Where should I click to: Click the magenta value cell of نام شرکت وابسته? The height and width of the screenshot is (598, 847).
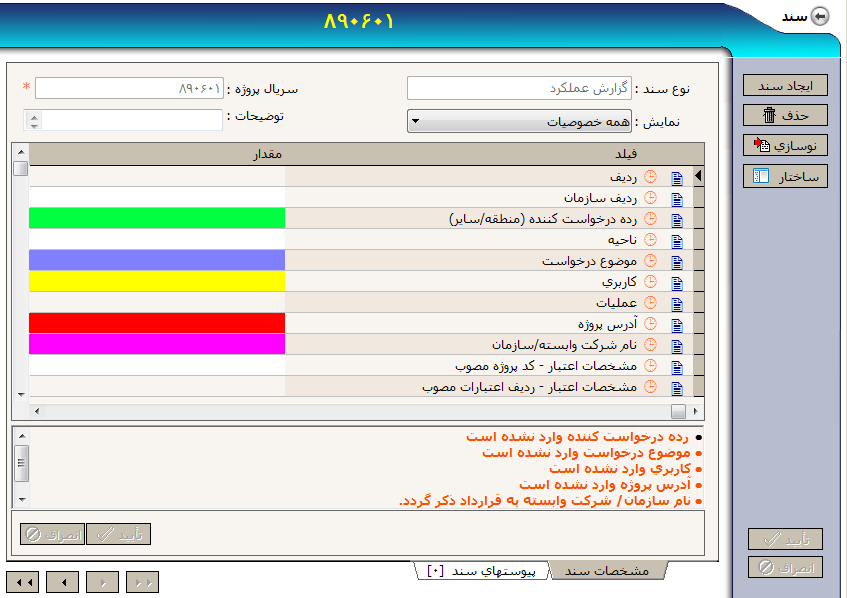pos(157,346)
